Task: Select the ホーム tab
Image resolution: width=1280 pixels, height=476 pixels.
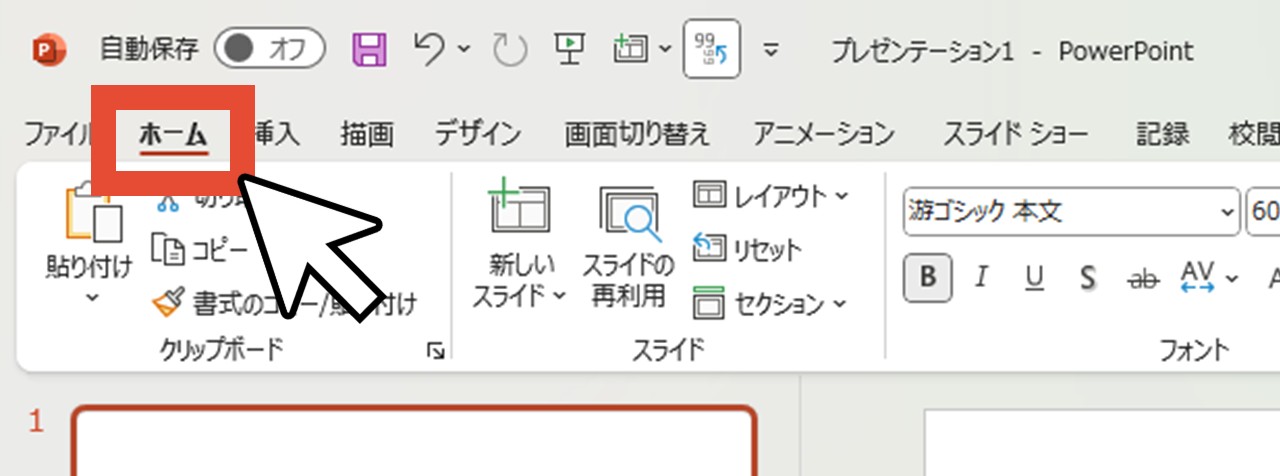Action: tap(174, 135)
